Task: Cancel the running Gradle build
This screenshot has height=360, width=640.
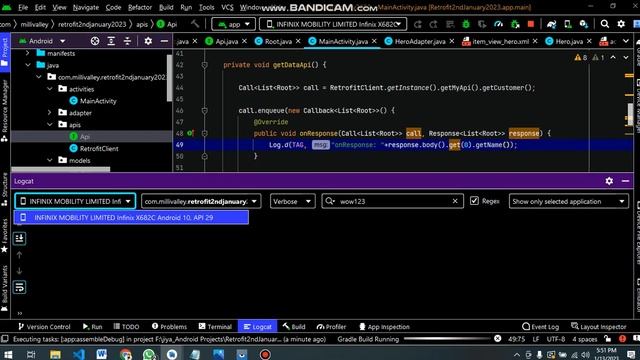Action: [498, 338]
